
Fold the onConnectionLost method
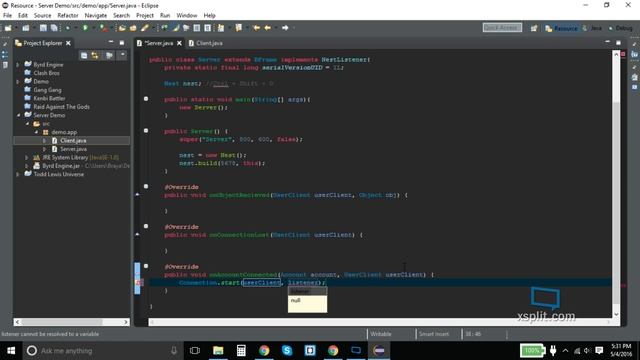click(x=146, y=226)
